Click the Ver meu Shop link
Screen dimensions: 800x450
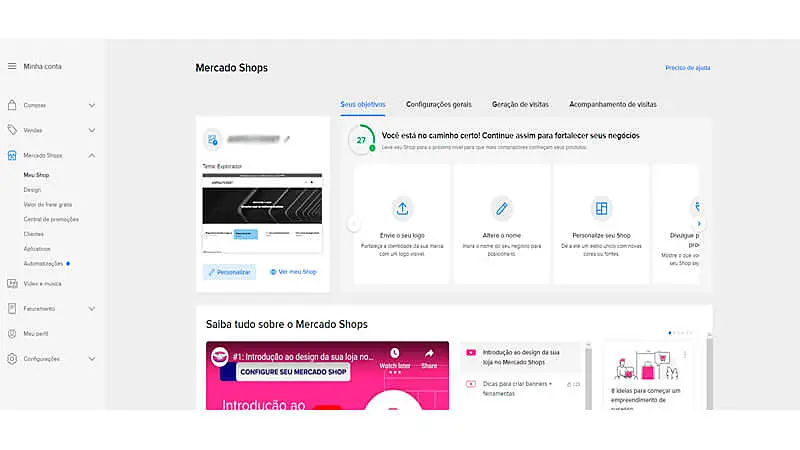point(293,272)
